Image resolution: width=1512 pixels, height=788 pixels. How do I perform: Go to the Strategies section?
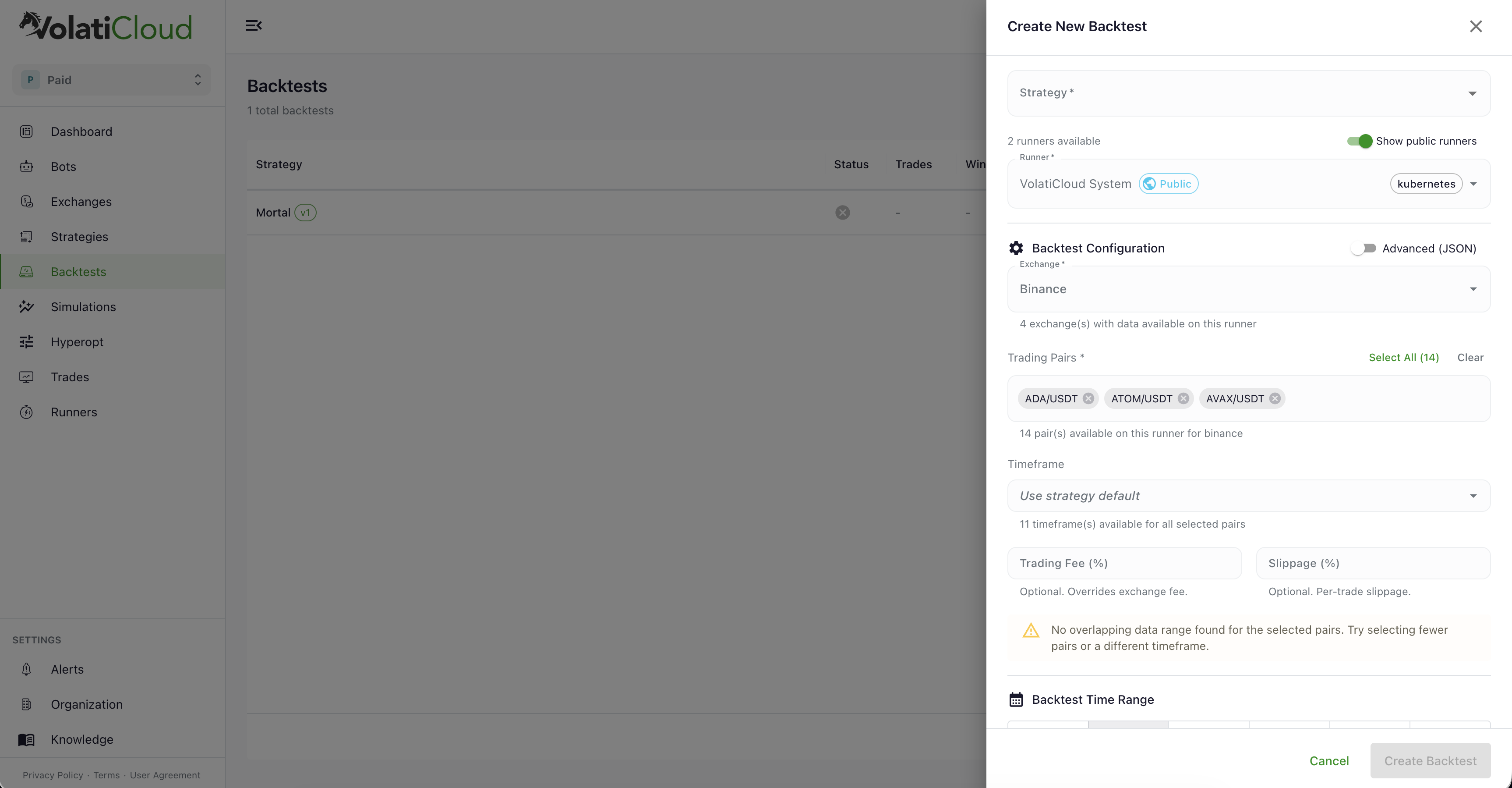[x=79, y=236]
